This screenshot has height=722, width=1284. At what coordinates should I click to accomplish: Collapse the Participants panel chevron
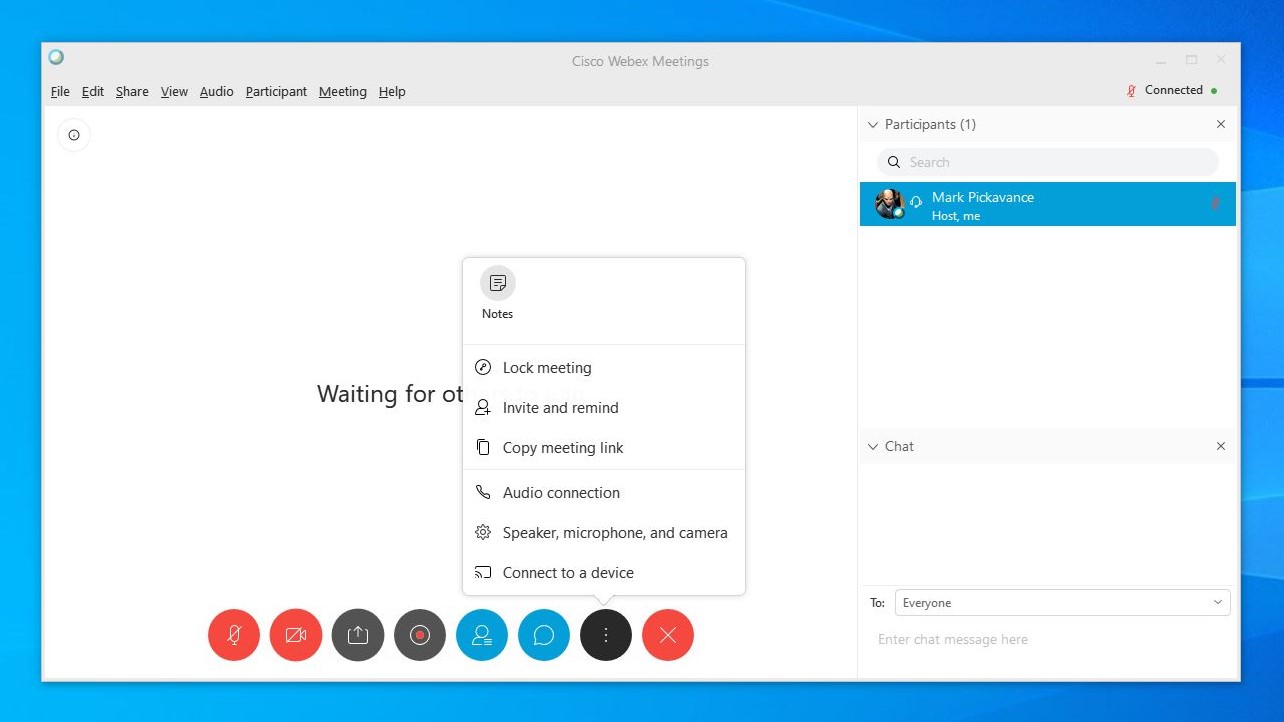(x=873, y=124)
